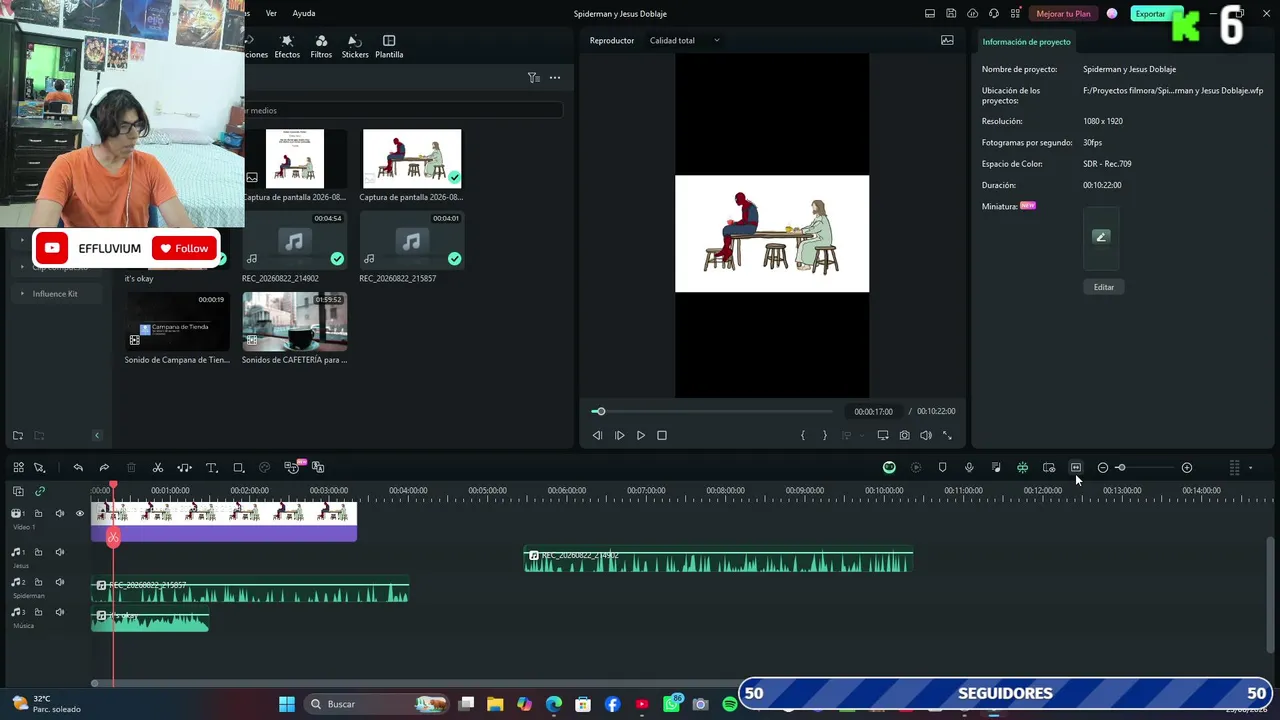
Task: Mark the in point with left brace
Action: [x=802, y=435]
